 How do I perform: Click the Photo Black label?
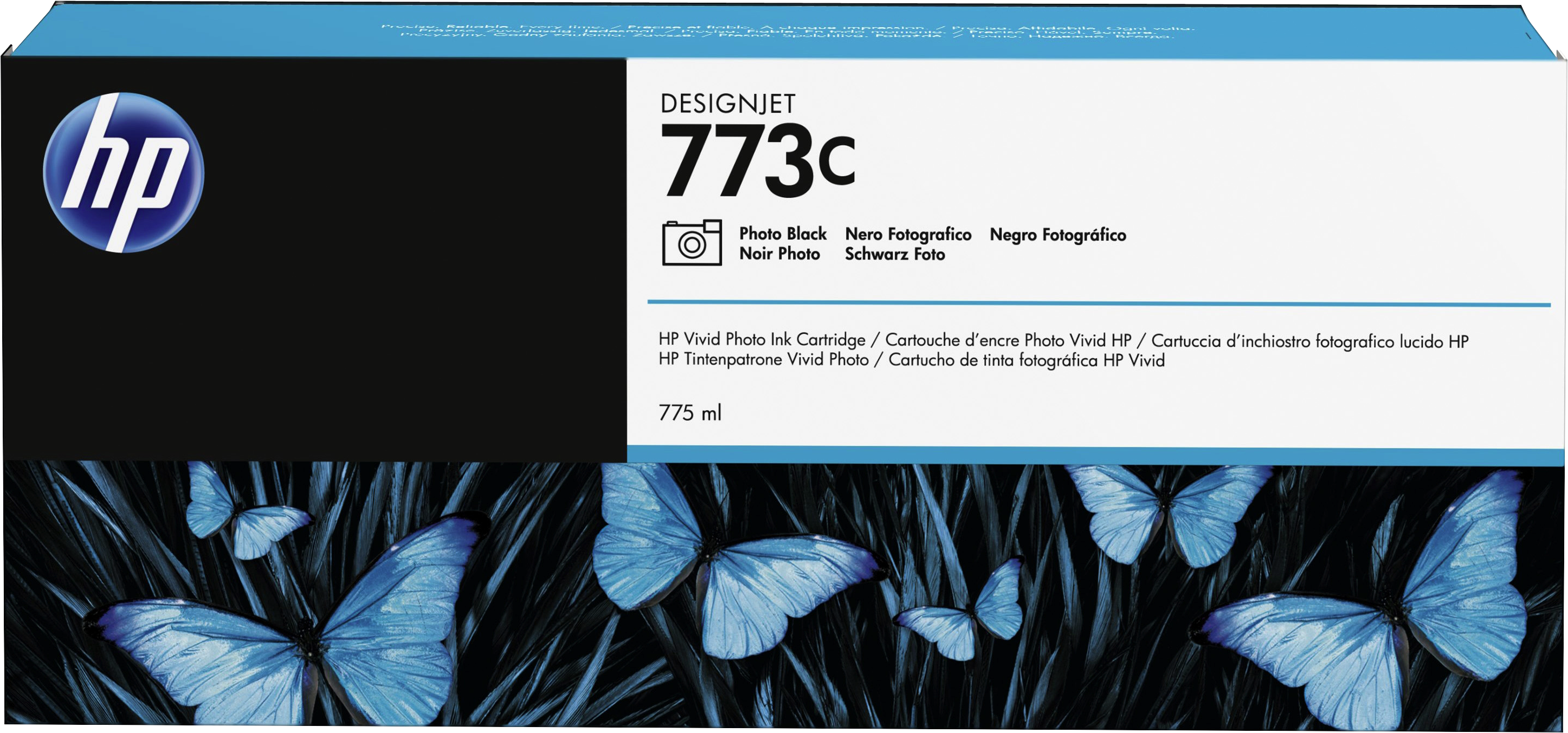pyautogui.click(x=782, y=233)
